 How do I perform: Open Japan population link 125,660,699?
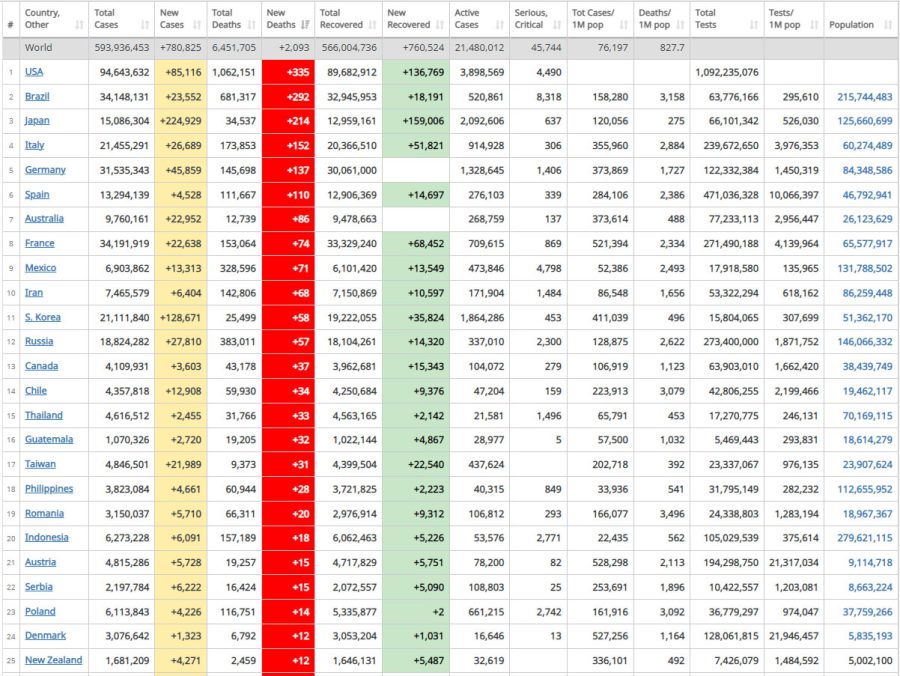click(864, 121)
